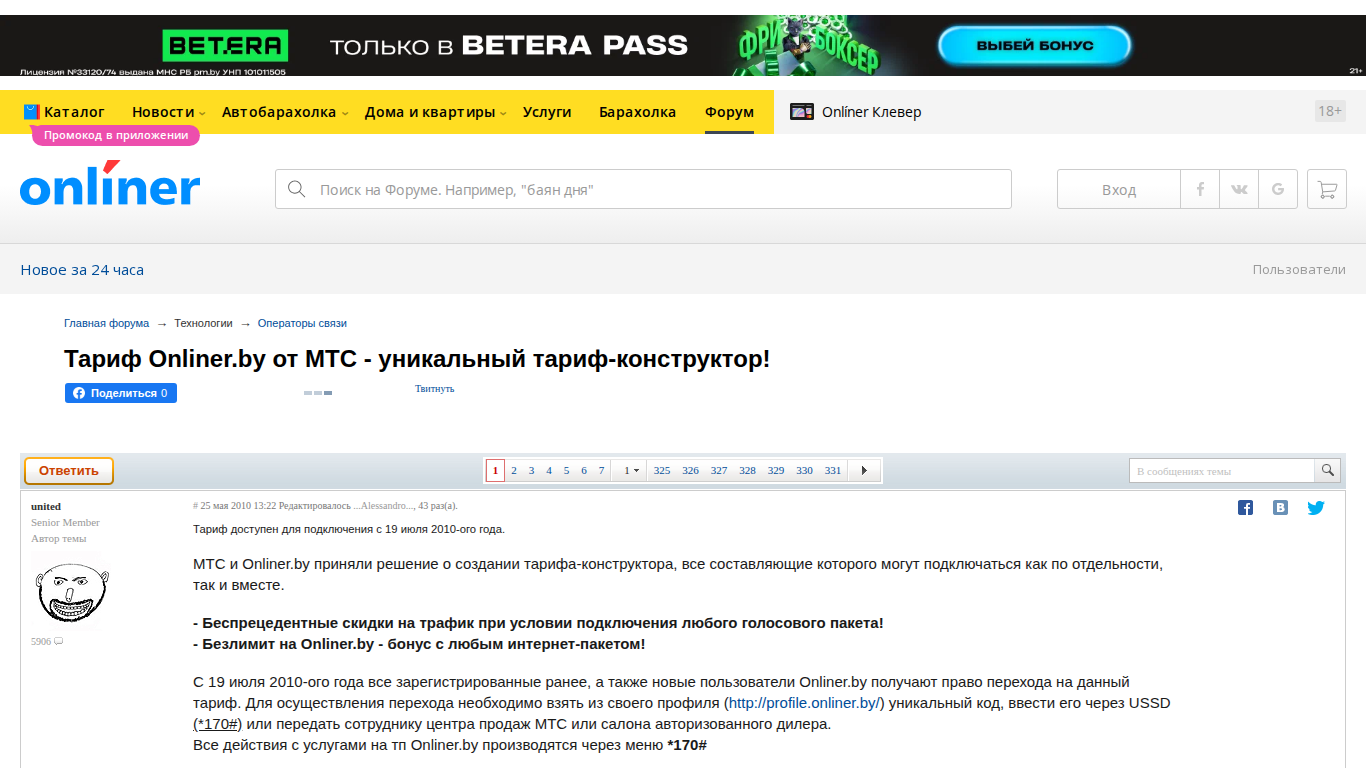Log in via Facebook icon in header

(1200, 189)
